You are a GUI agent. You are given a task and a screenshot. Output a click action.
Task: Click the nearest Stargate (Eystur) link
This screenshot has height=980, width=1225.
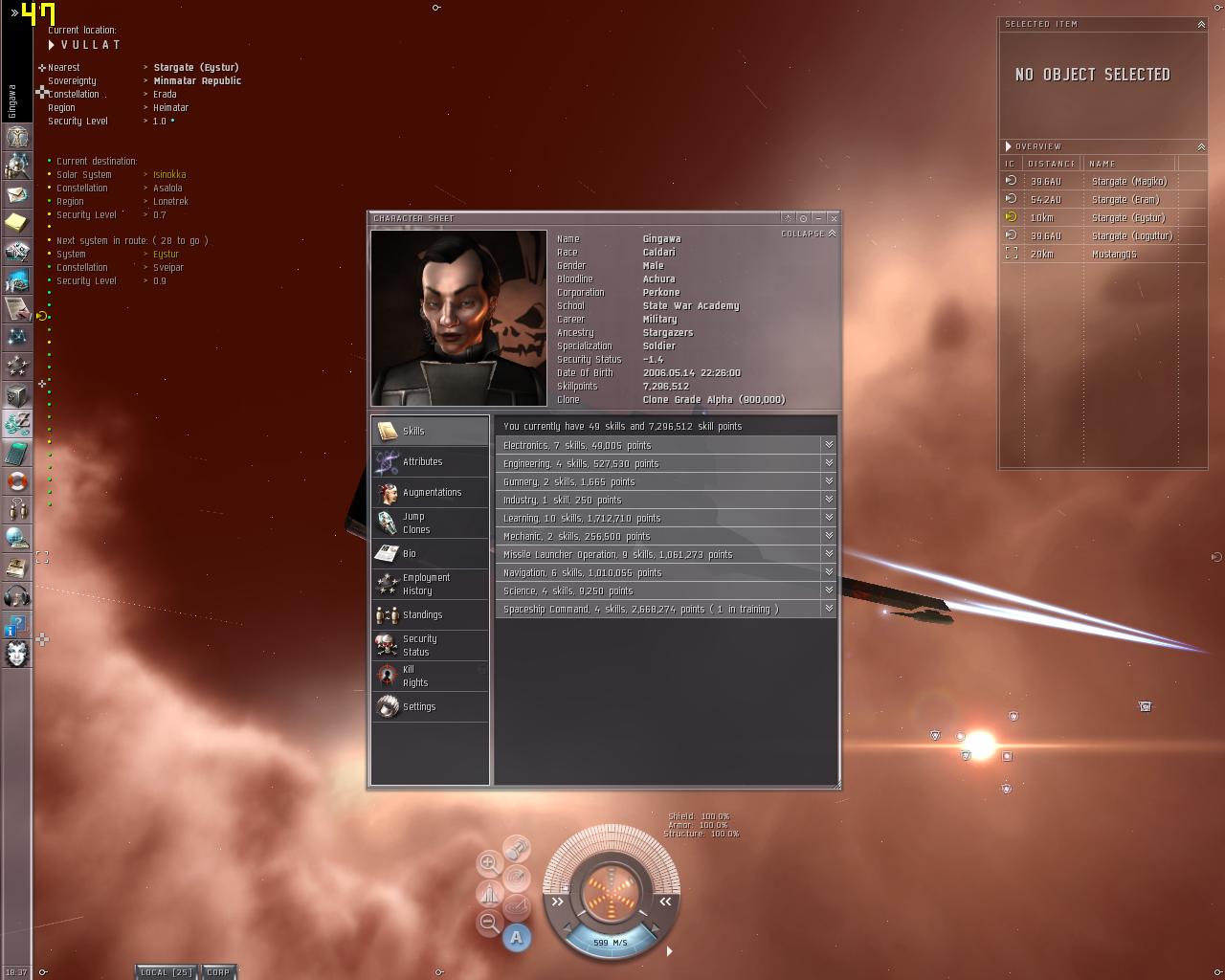point(196,68)
